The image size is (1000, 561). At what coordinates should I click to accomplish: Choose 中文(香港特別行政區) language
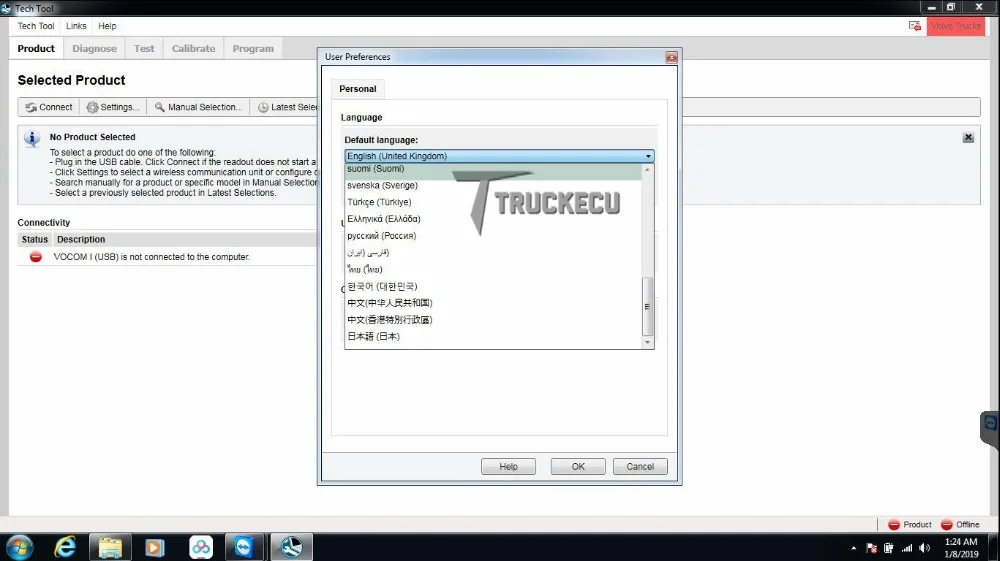click(493, 319)
